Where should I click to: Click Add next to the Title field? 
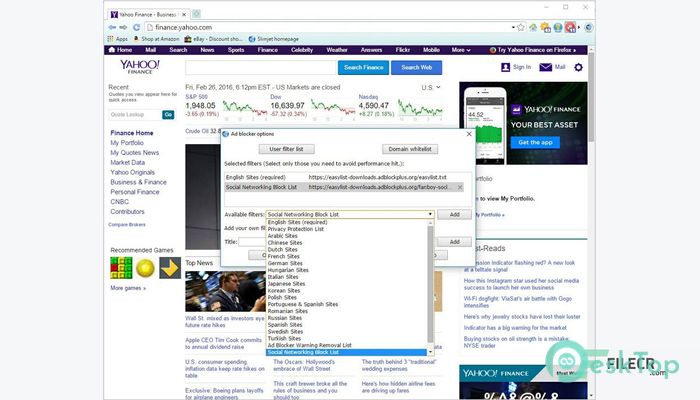(454, 242)
